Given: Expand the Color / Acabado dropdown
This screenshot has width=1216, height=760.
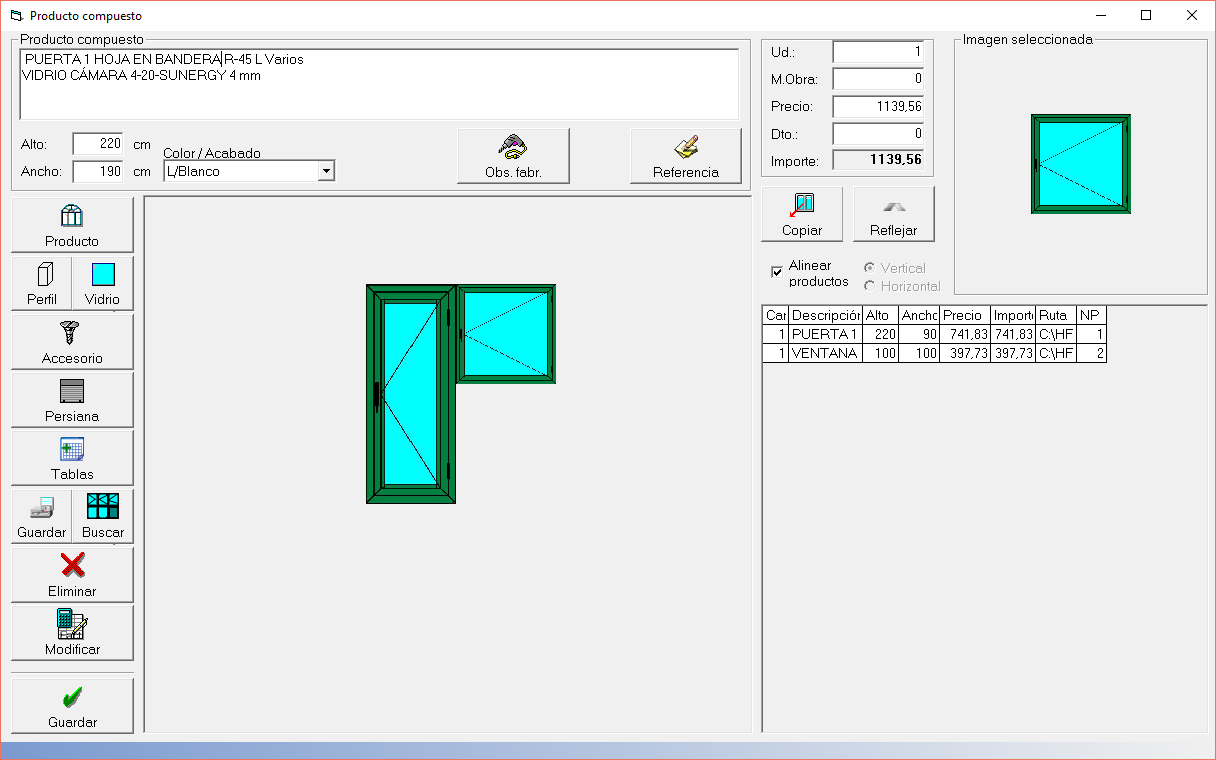Looking at the screenshot, I should (325, 171).
